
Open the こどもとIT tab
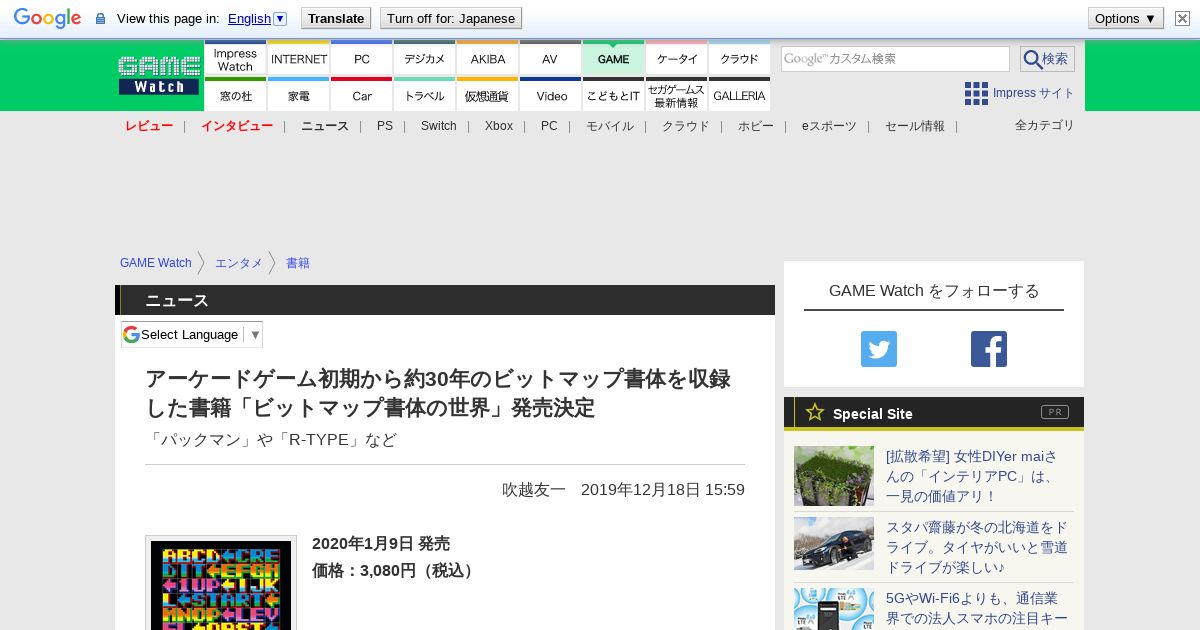click(613, 95)
